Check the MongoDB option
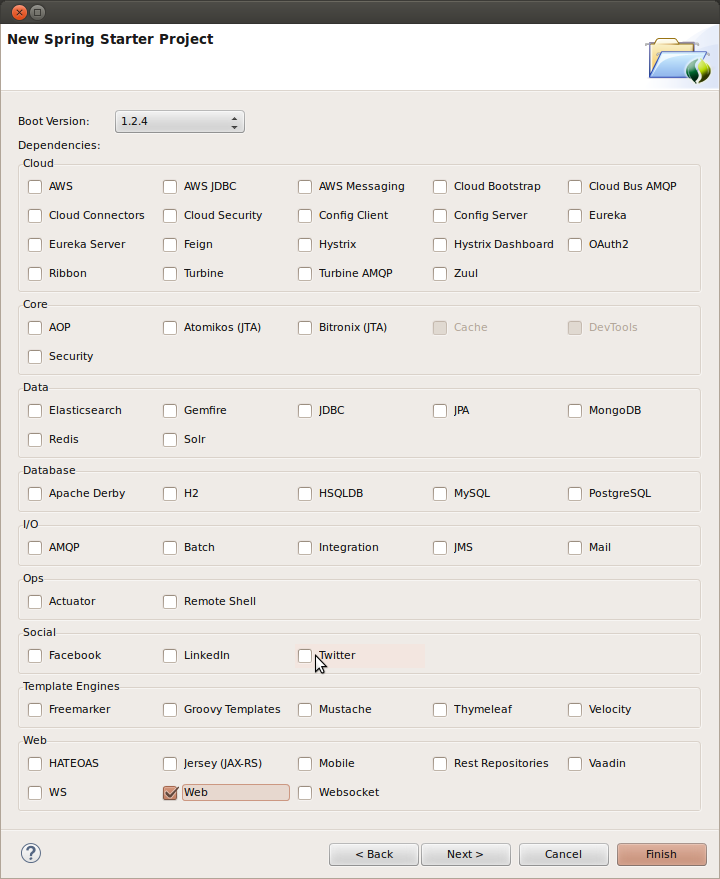Screen dimensions: 720x879 [x=575, y=411]
